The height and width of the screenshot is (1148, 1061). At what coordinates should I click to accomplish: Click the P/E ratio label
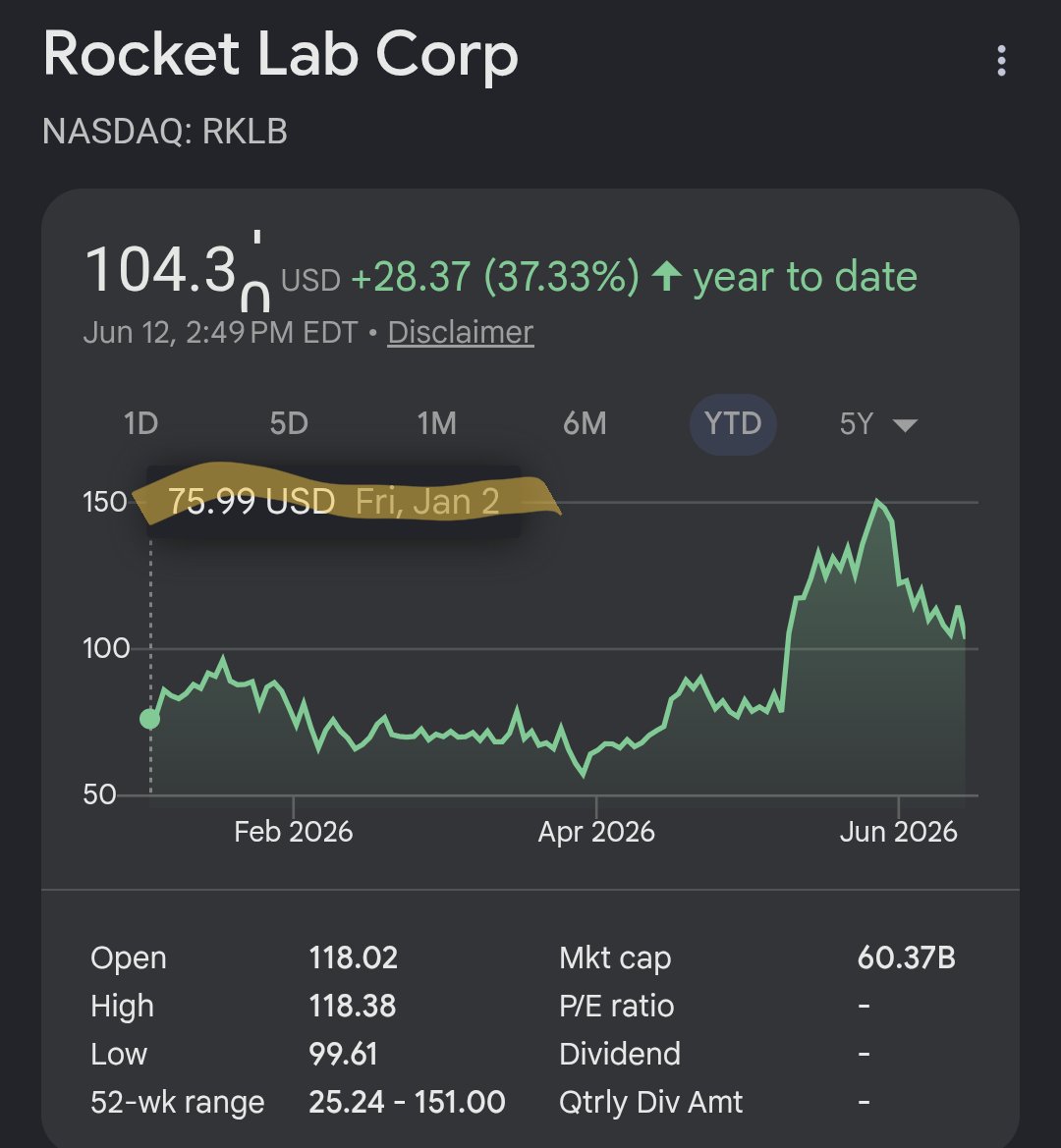point(617,1006)
